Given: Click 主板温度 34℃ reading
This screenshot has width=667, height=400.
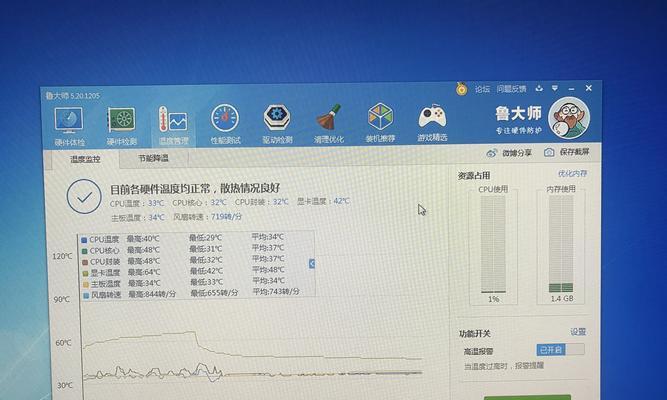Looking at the screenshot, I should point(138,217).
